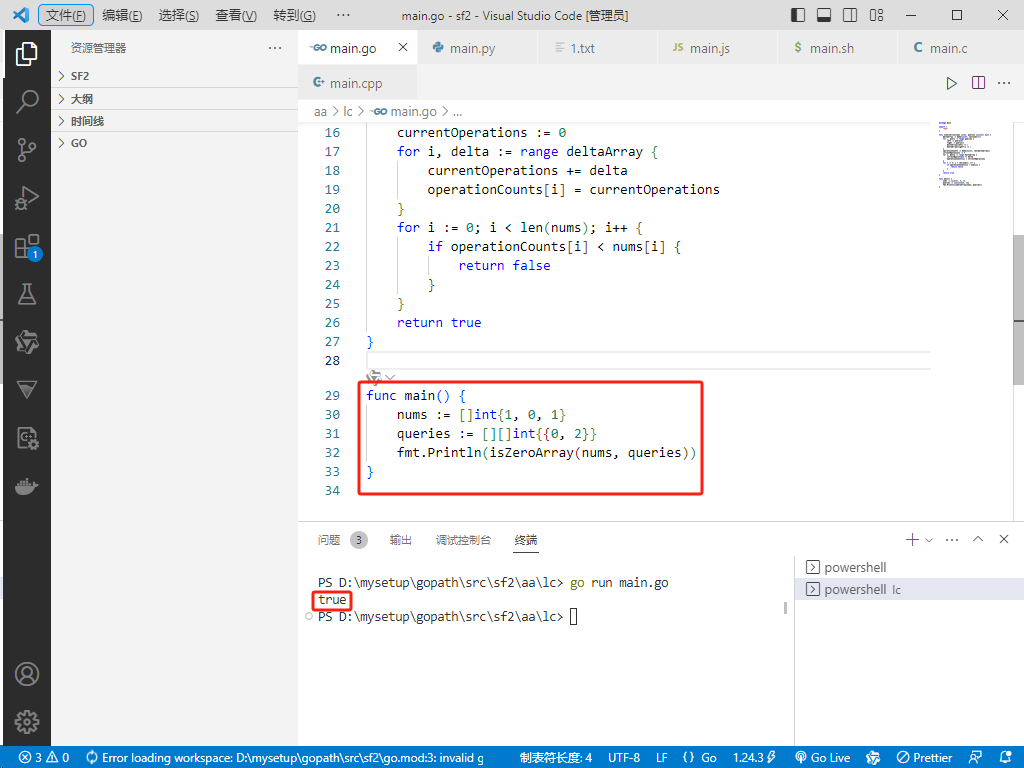
Task: Open Explorer views more actions ellipsis
Action: (x=275, y=48)
